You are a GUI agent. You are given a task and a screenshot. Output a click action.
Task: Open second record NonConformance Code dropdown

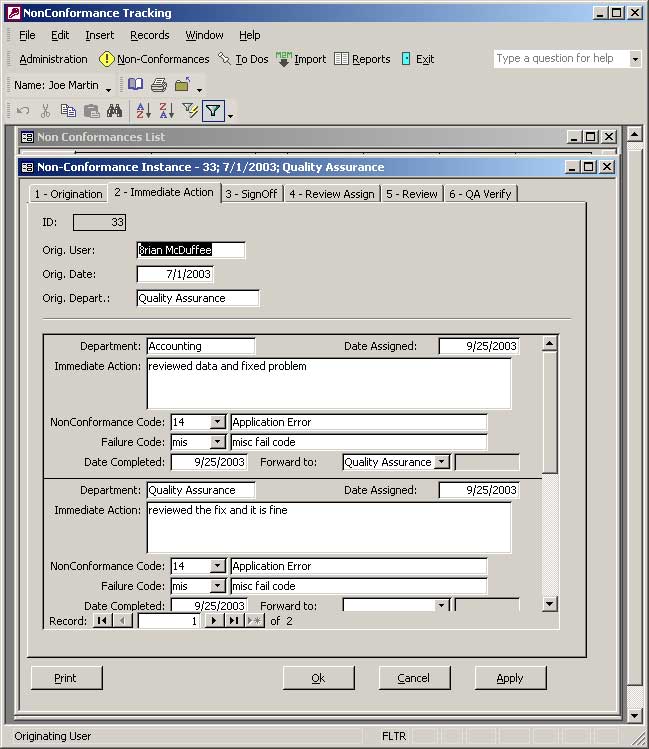click(217, 566)
